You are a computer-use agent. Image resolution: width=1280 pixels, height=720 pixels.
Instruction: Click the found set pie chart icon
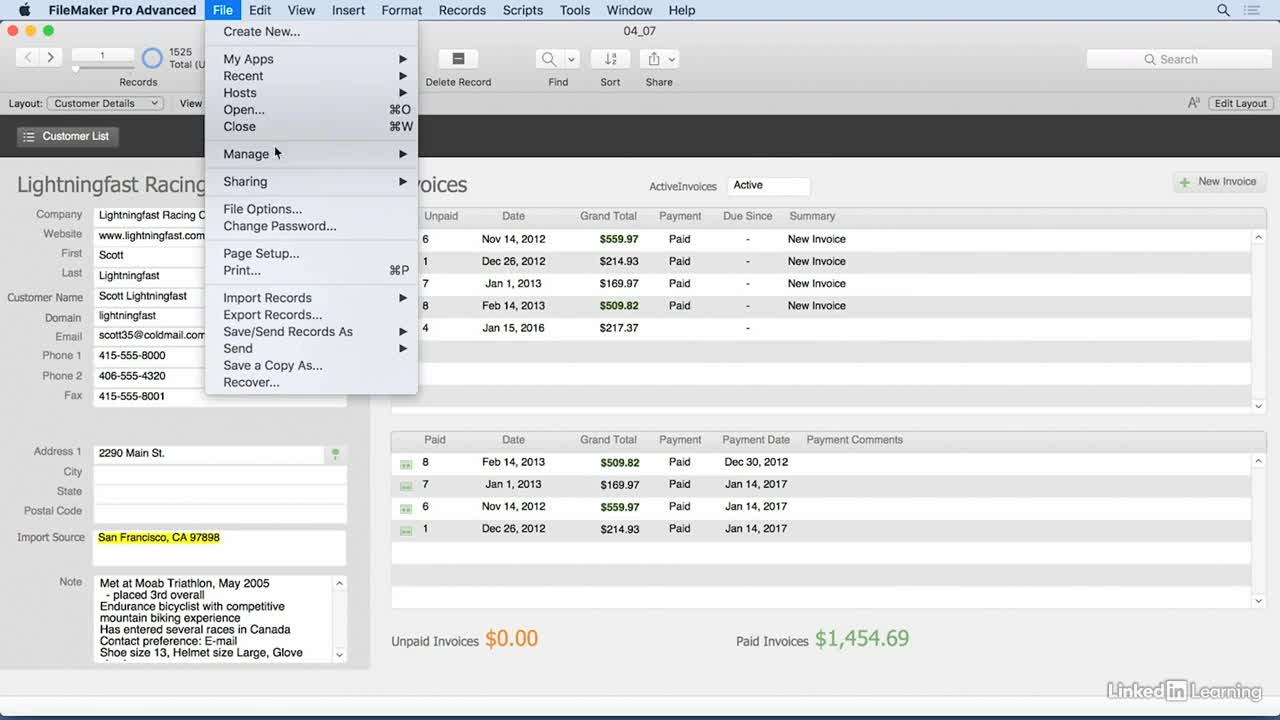click(x=152, y=58)
